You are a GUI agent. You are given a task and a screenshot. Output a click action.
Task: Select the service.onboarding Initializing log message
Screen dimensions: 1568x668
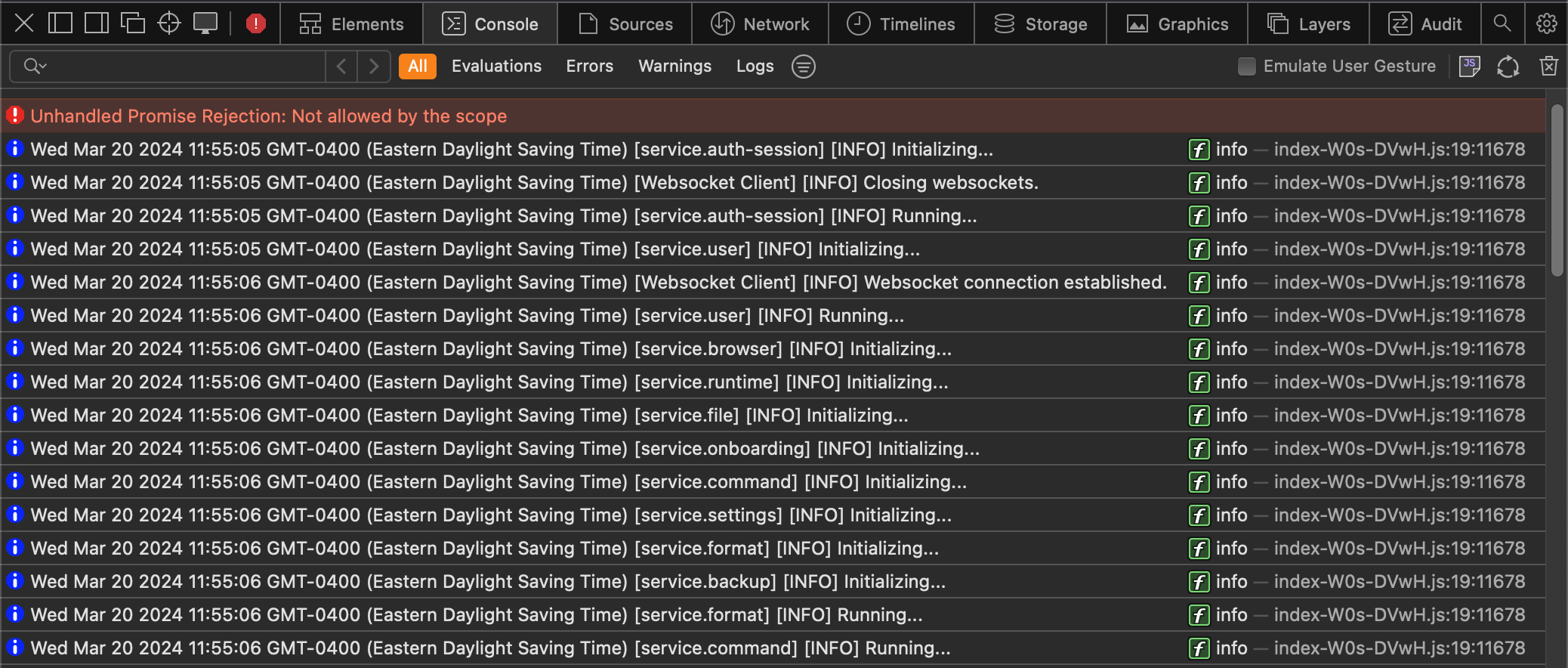505,448
